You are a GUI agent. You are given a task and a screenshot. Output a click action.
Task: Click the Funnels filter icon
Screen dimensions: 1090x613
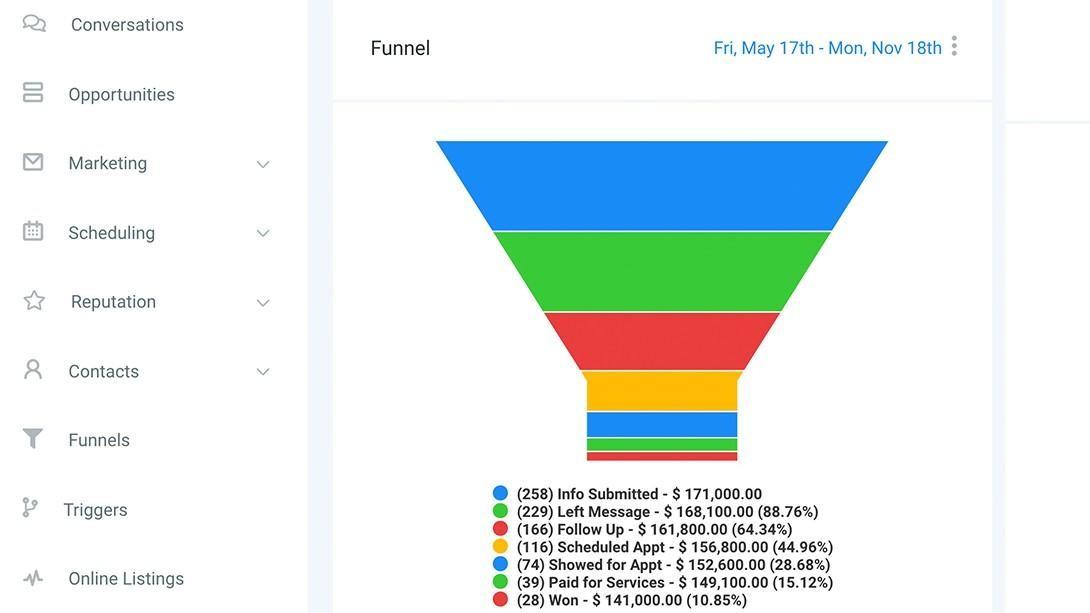tap(33, 438)
